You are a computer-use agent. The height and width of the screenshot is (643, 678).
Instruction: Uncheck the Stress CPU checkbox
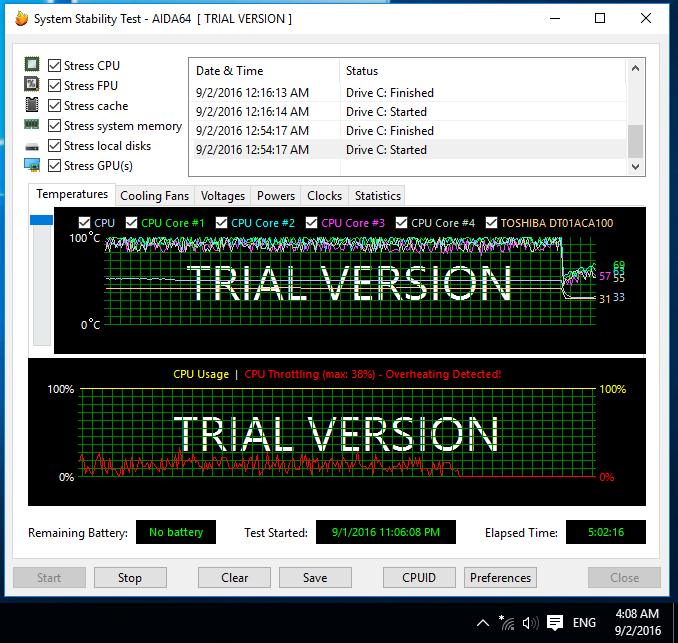(x=54, y=66)
